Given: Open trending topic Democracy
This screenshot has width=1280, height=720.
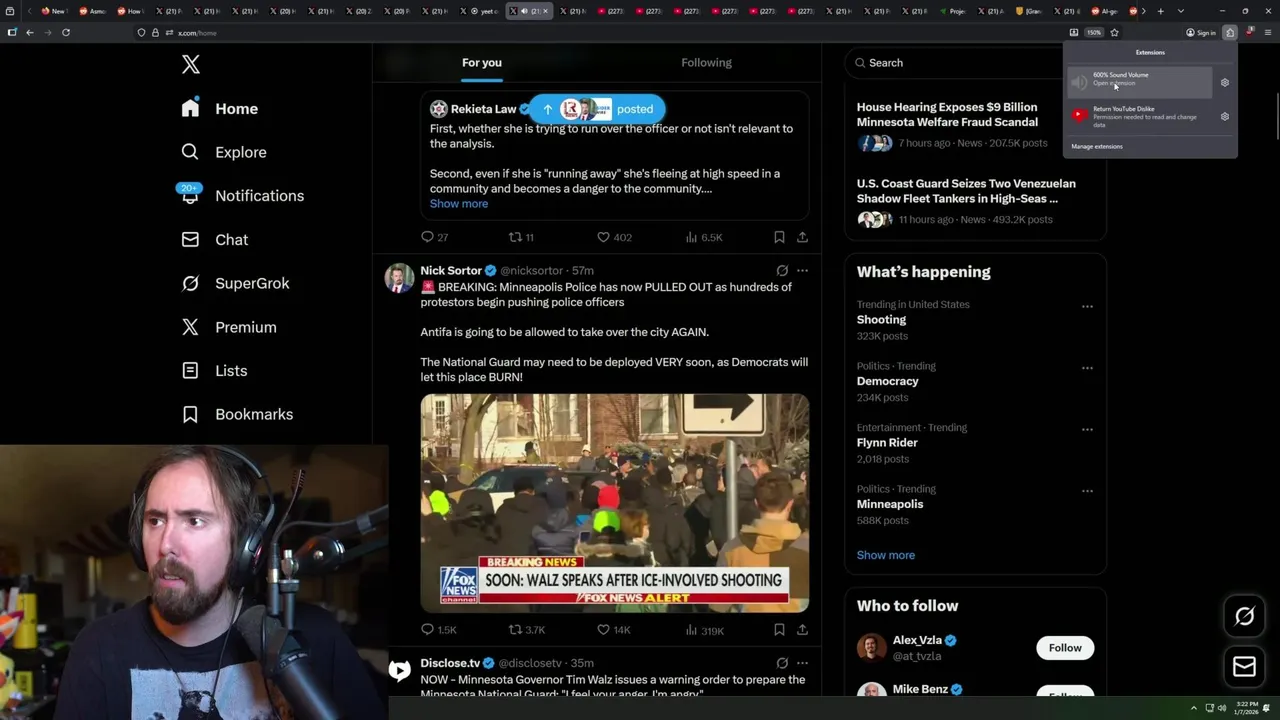Looking at the screenshot, I should (x=887, y=381).
